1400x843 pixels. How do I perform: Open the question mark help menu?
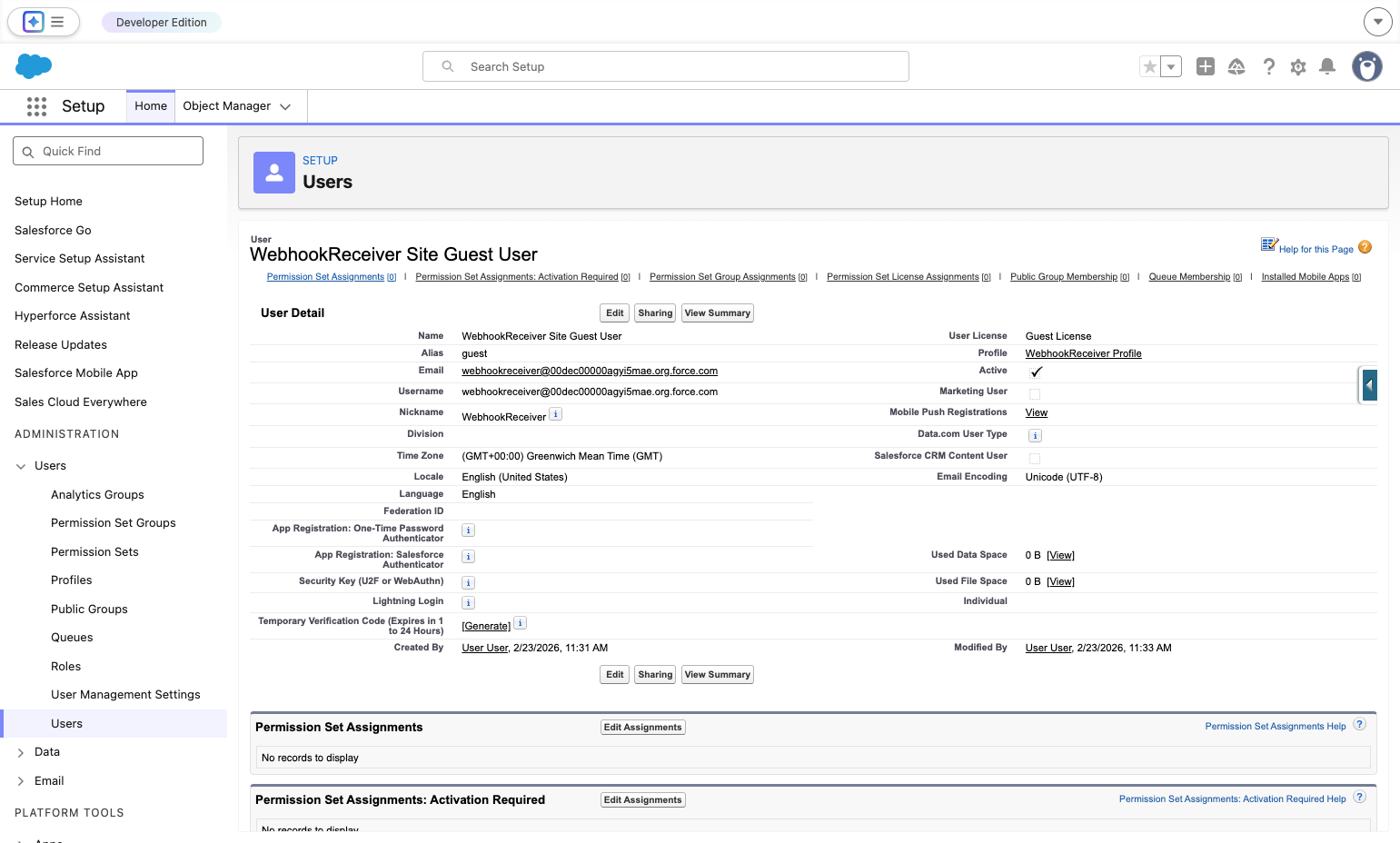point(1269,66)
